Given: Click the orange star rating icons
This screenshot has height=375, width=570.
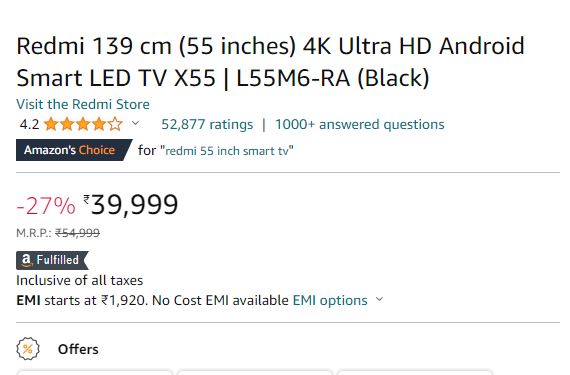Looking at the screenshot, I should pos(83,124).
